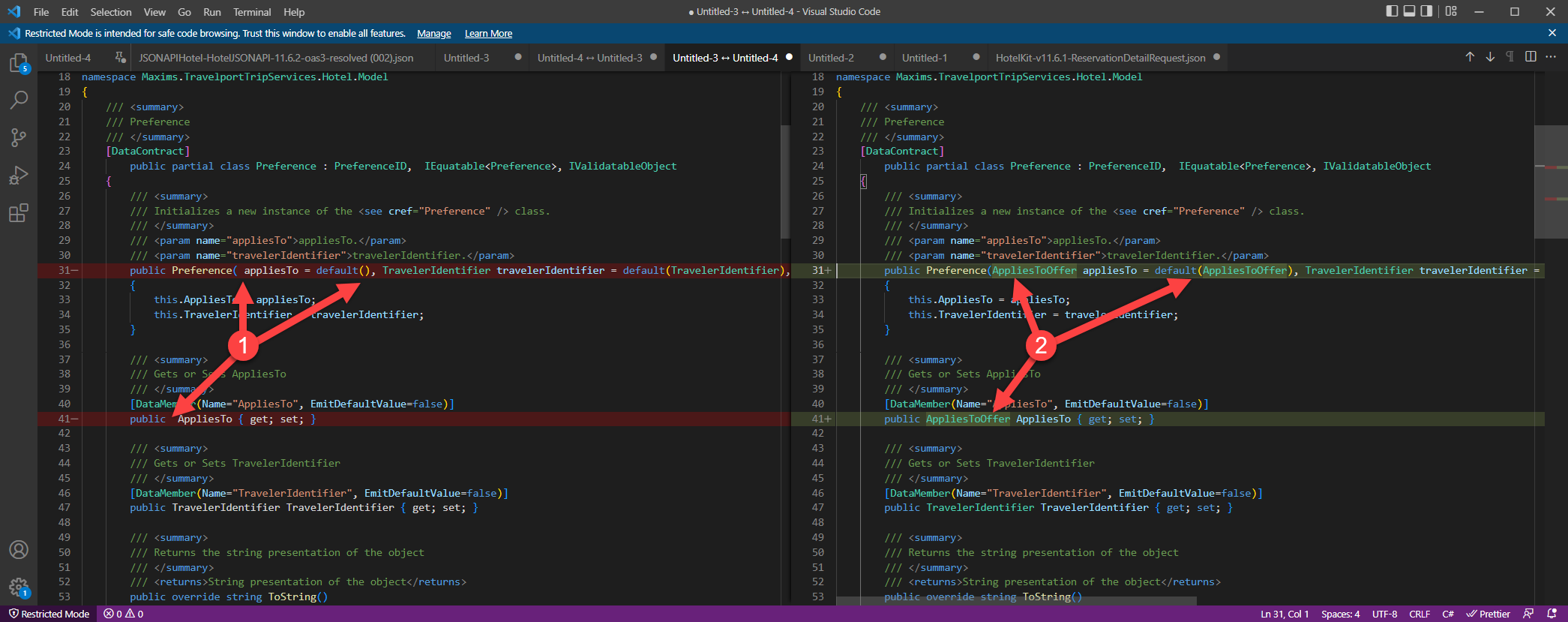The image size is (1568, 622).
Task: Open the Accounts menu
Action: [x=19, y=549]
